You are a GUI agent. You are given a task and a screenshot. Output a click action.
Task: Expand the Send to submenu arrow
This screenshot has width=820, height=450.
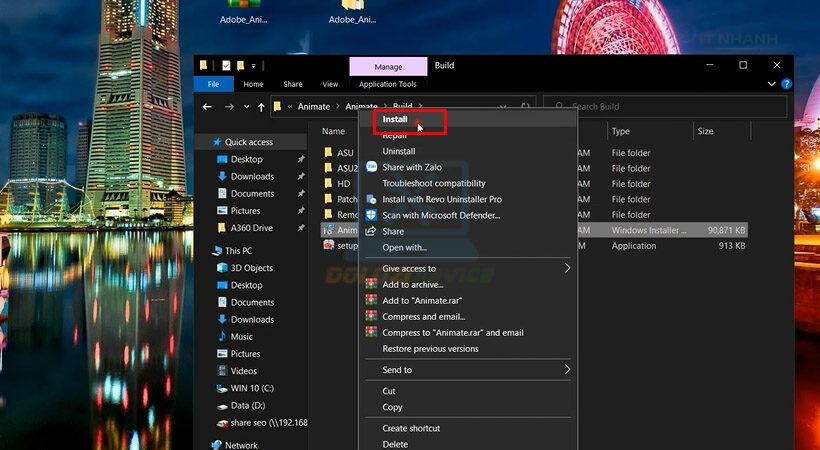(567, 369)
